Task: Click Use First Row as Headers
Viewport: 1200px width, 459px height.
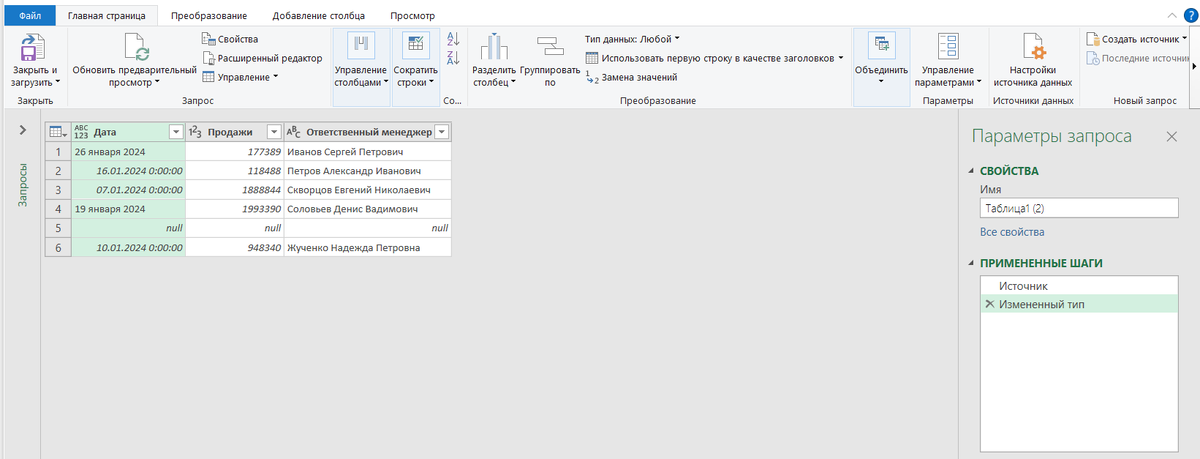Action: [x=715, y=58]
